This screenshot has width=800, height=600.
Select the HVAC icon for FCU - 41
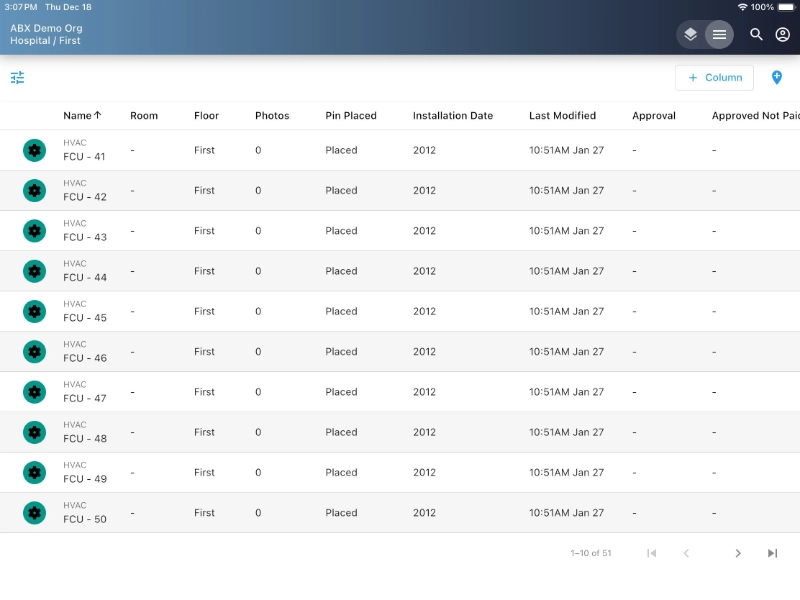click(x=35, y=150)
